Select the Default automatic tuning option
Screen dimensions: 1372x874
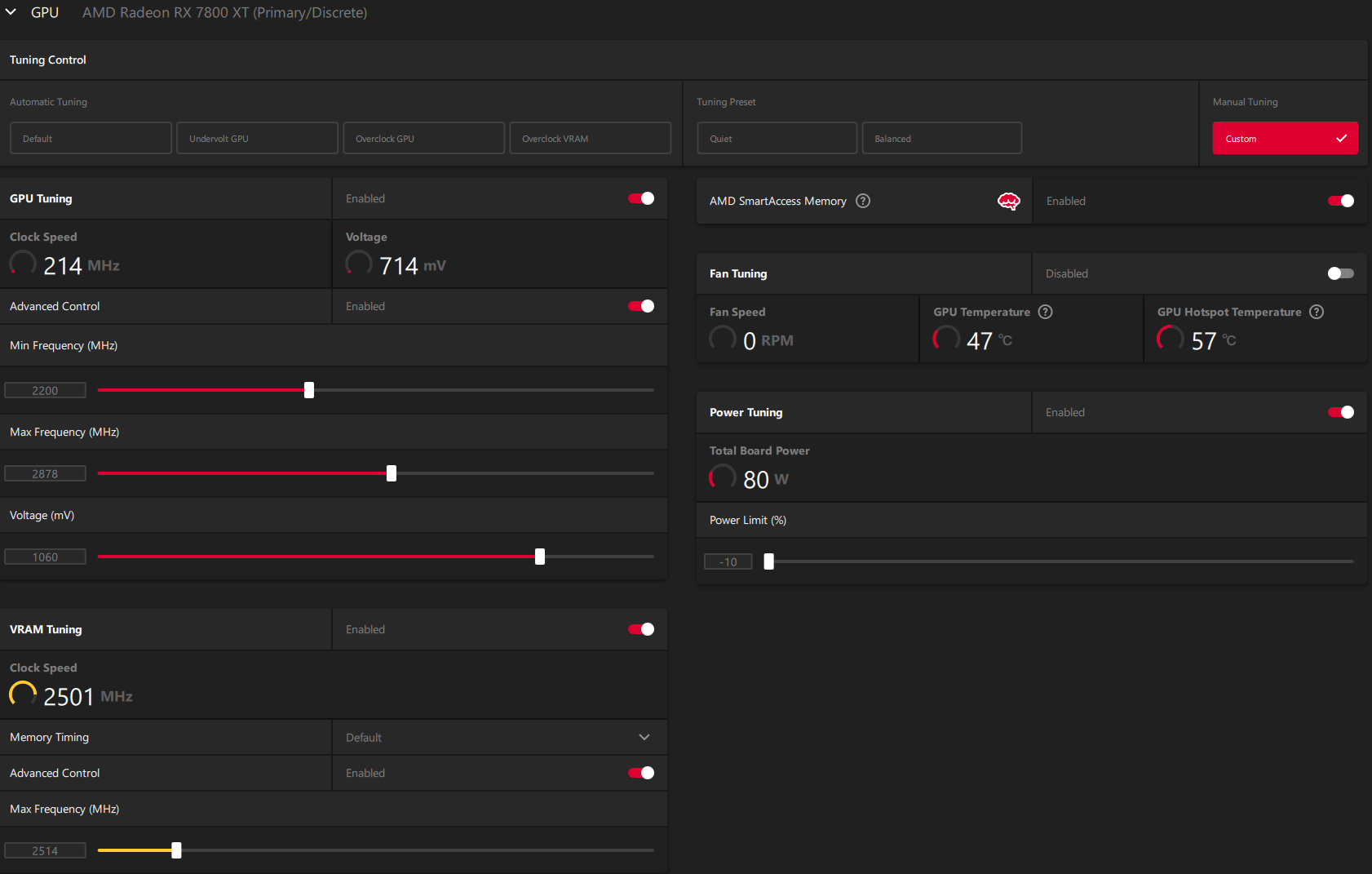click(91, 138)
